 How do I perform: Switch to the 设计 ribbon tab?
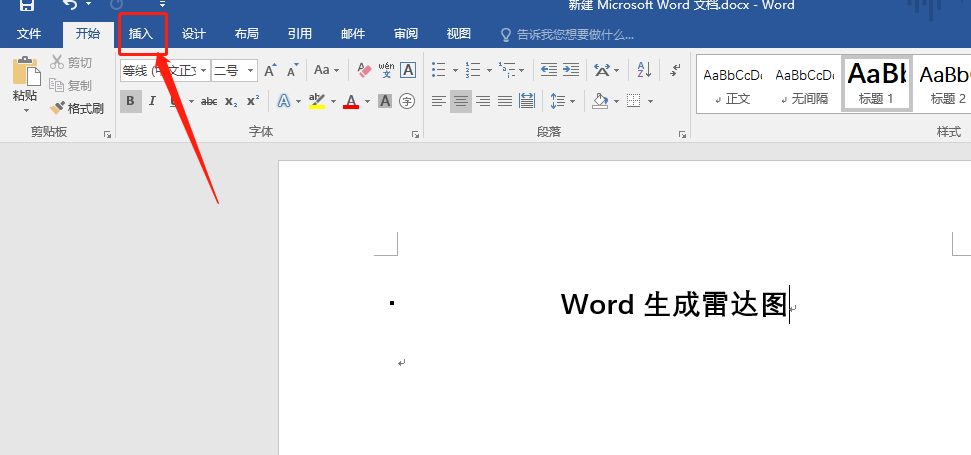[x=193, y=34]
